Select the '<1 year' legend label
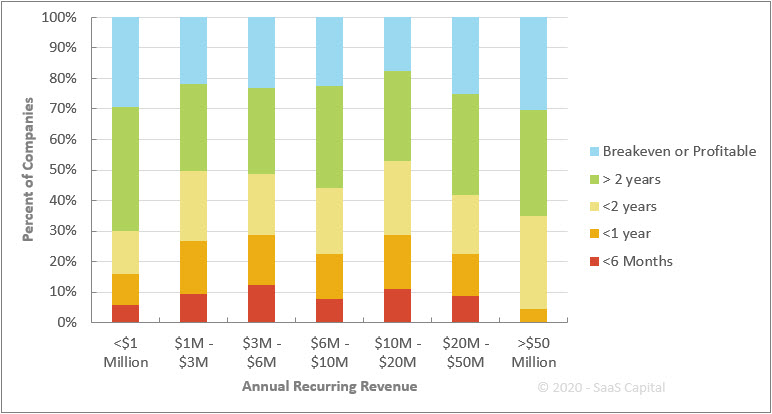This screenshot has height=414, width=772. (627, 233)
